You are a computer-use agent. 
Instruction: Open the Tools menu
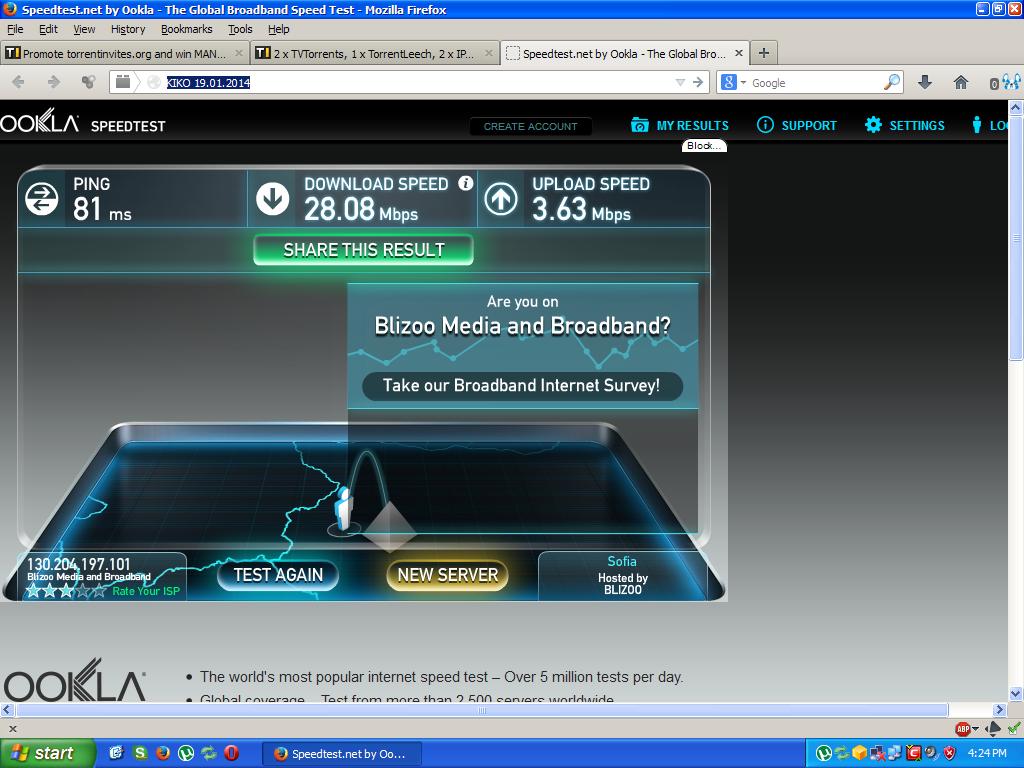click(x=240, y=29)
